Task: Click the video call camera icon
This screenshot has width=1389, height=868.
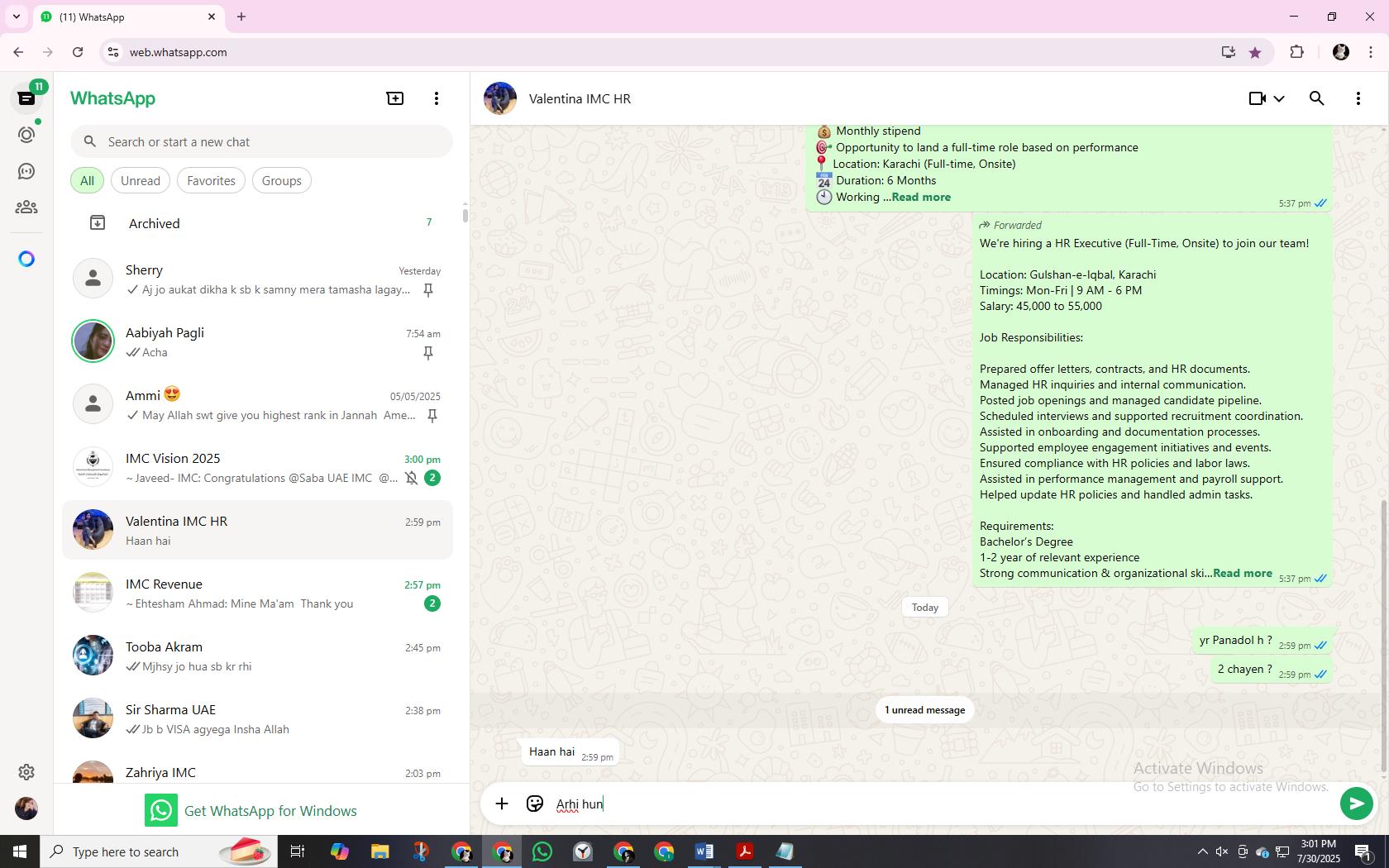Action: pos(1258,98)
